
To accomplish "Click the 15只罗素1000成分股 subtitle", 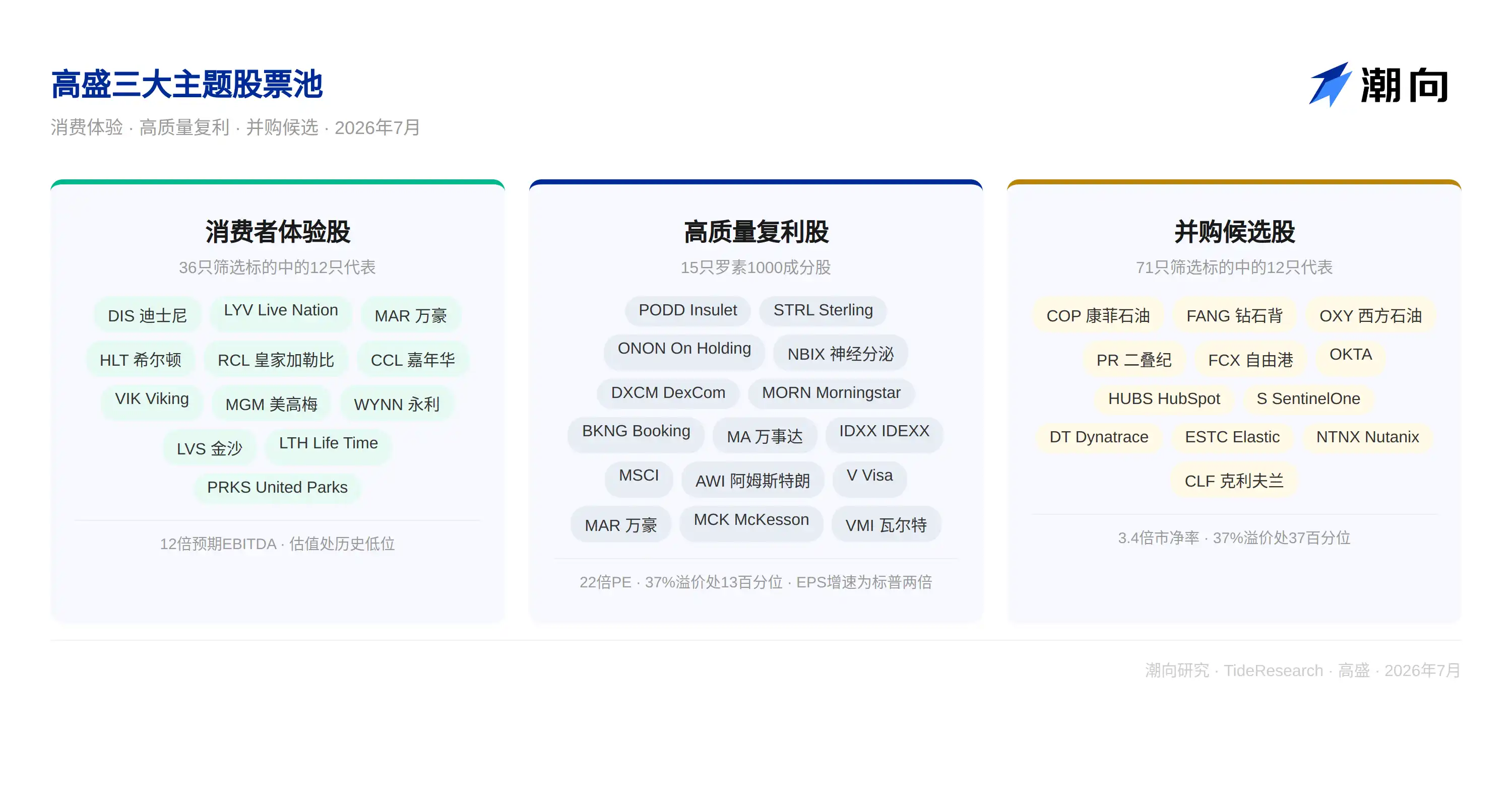I will coord(756,267).
